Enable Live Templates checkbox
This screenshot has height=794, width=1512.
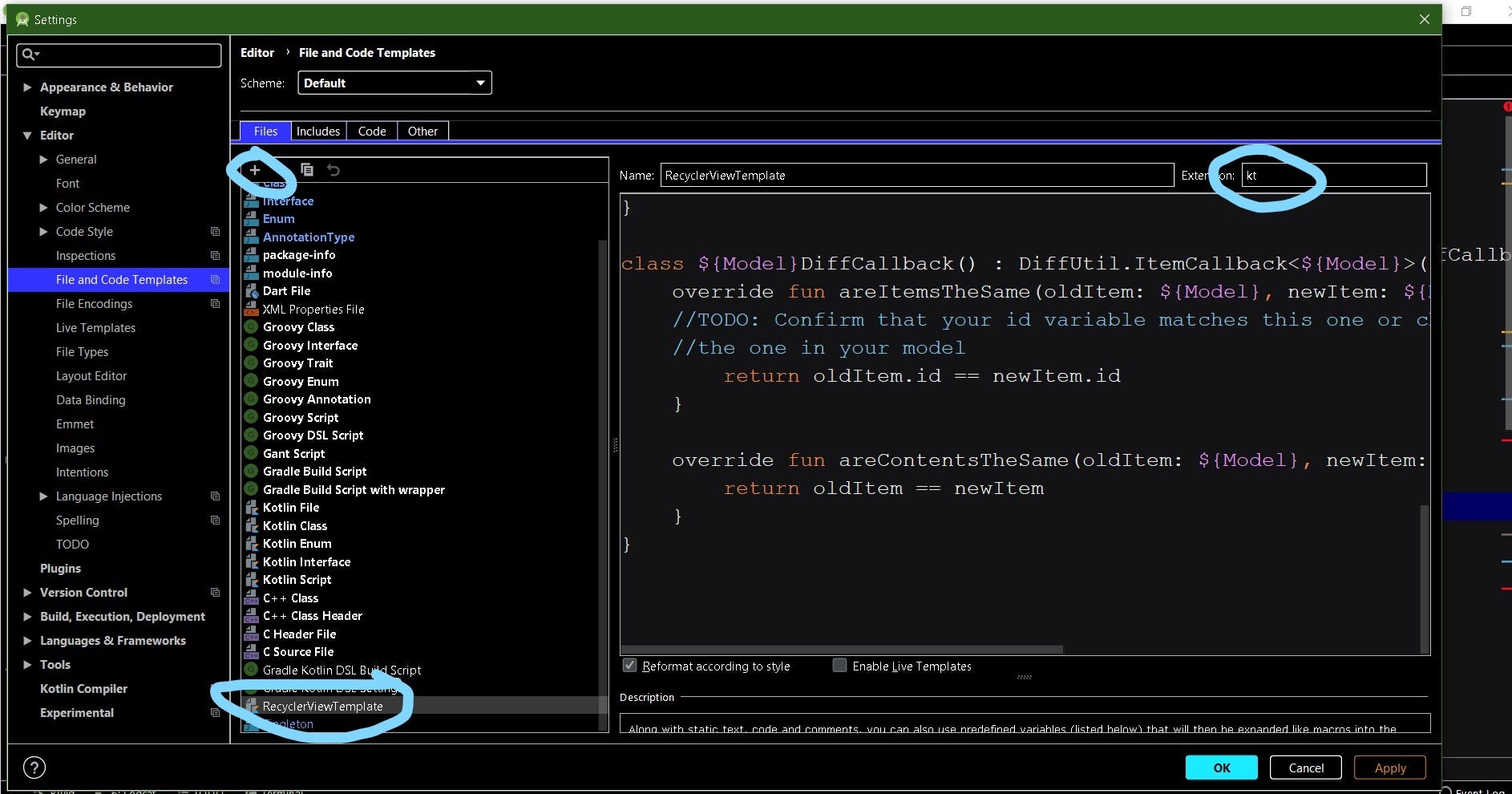tap(840, 666)
